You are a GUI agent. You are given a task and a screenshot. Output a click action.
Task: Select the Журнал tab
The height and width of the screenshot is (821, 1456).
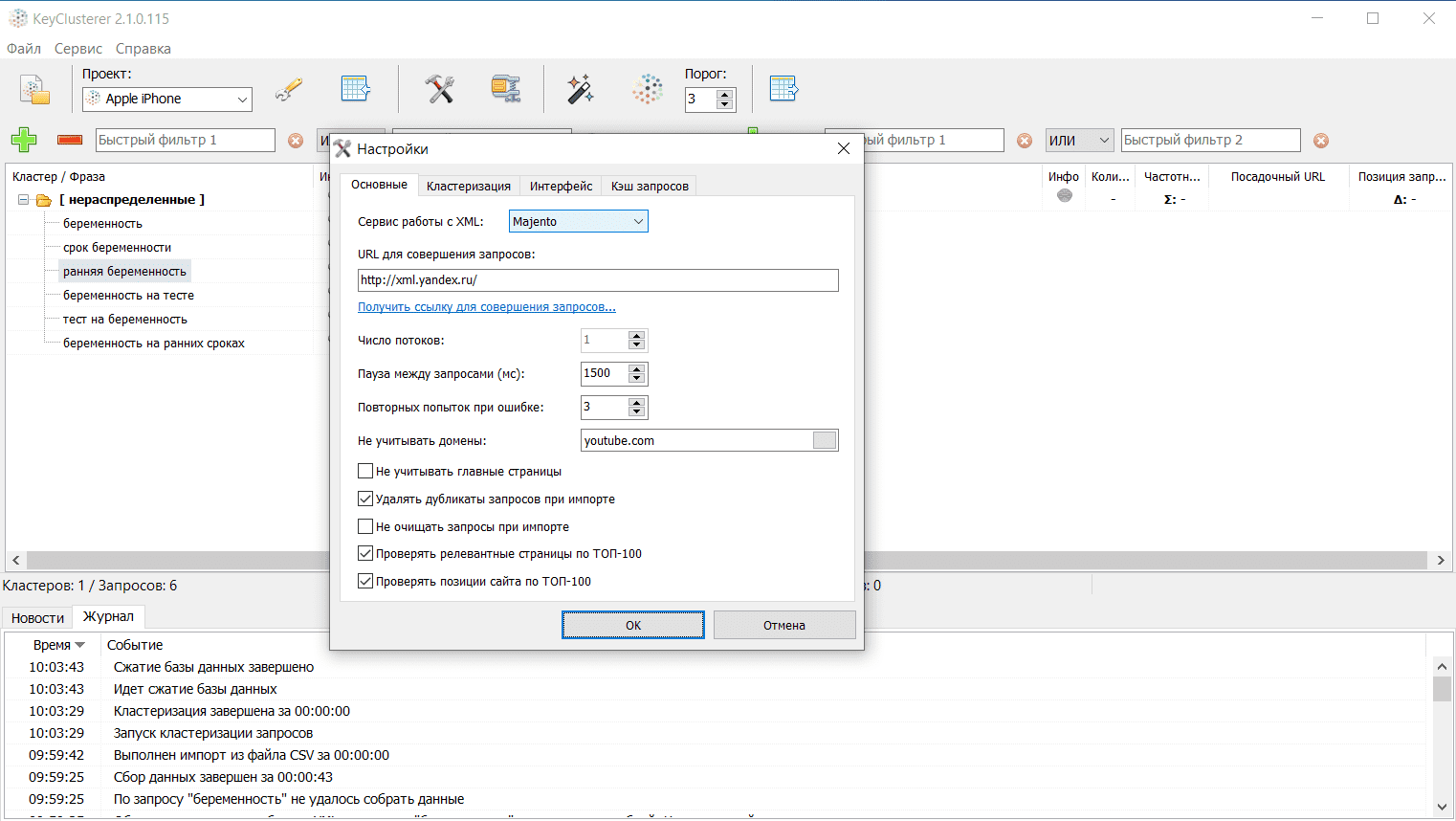[108, 616]
